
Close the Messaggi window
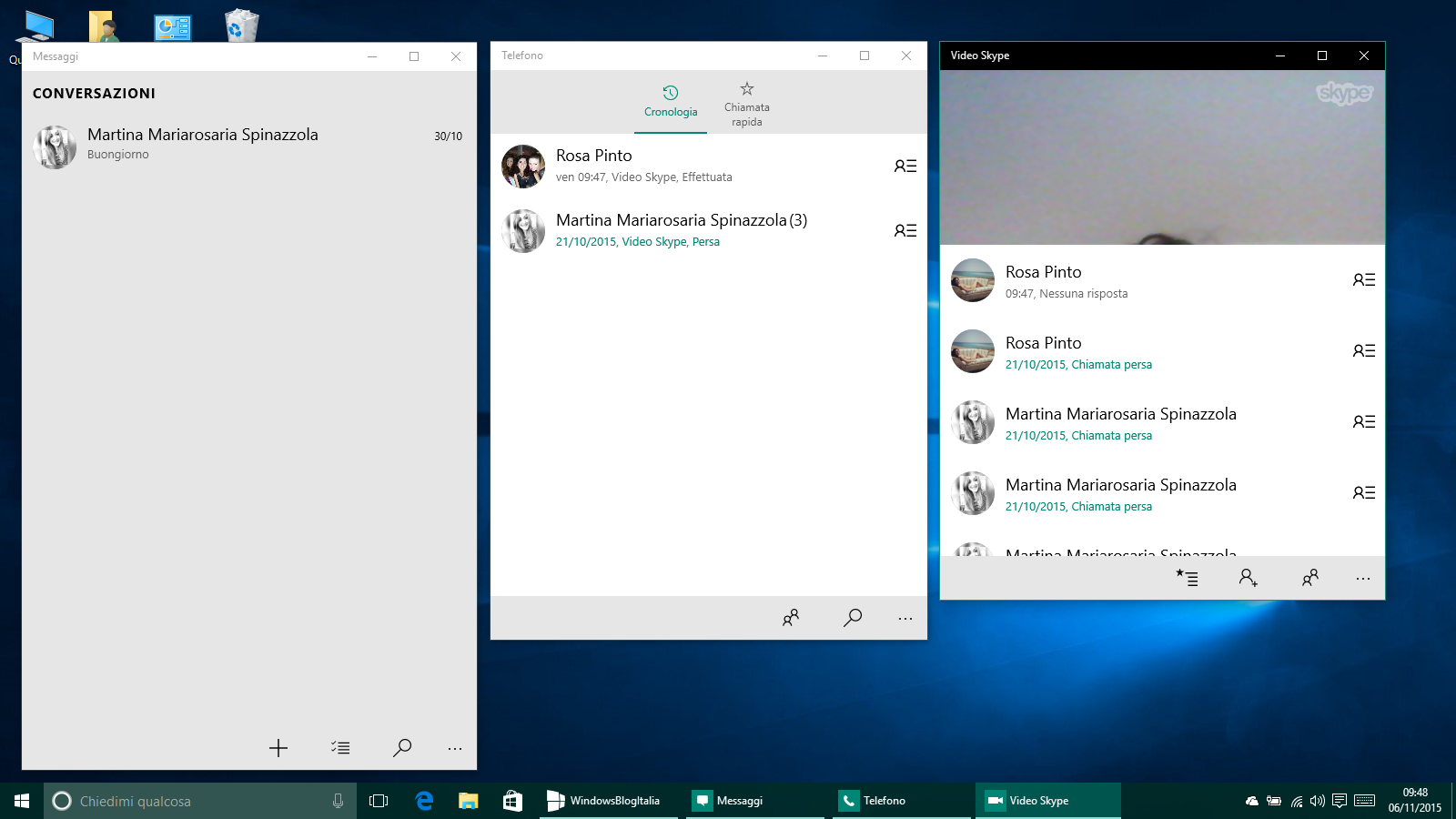coord(456,56)
